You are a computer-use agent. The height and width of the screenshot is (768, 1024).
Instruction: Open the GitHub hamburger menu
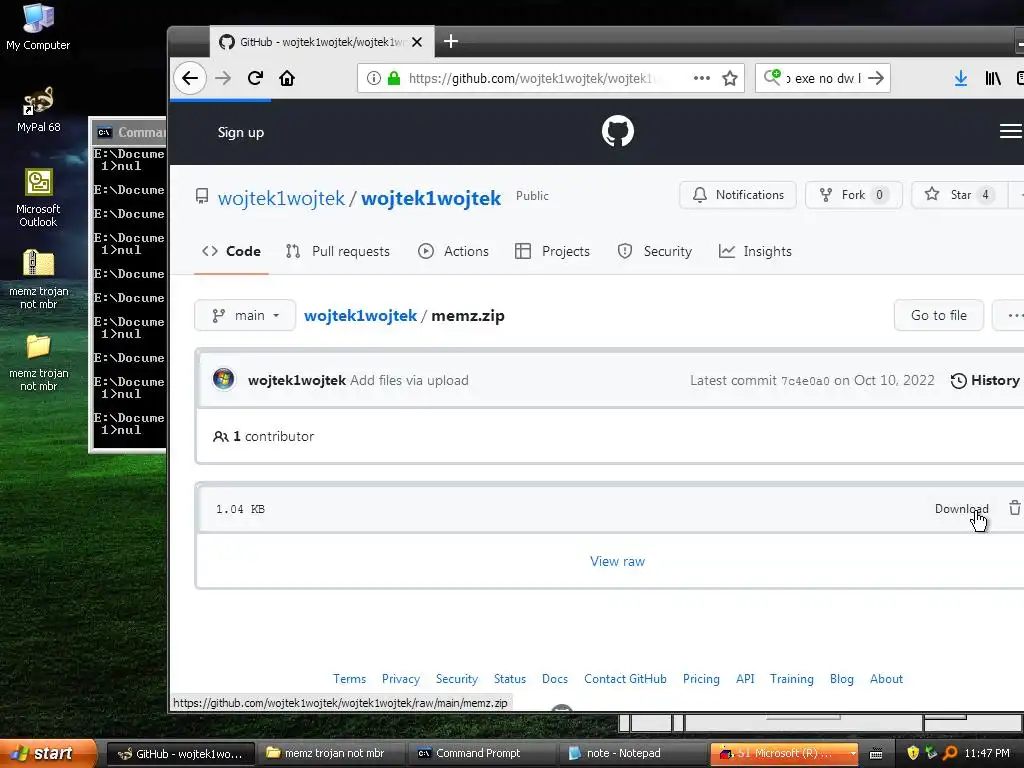(x=1010, y=131)
